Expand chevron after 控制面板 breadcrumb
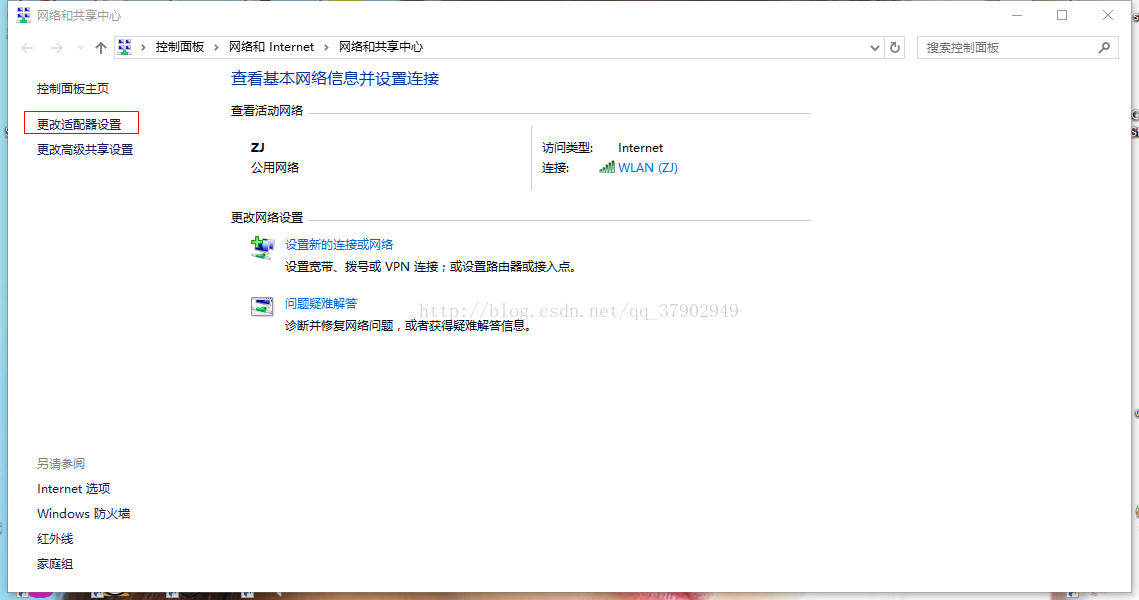 [216, 47]
